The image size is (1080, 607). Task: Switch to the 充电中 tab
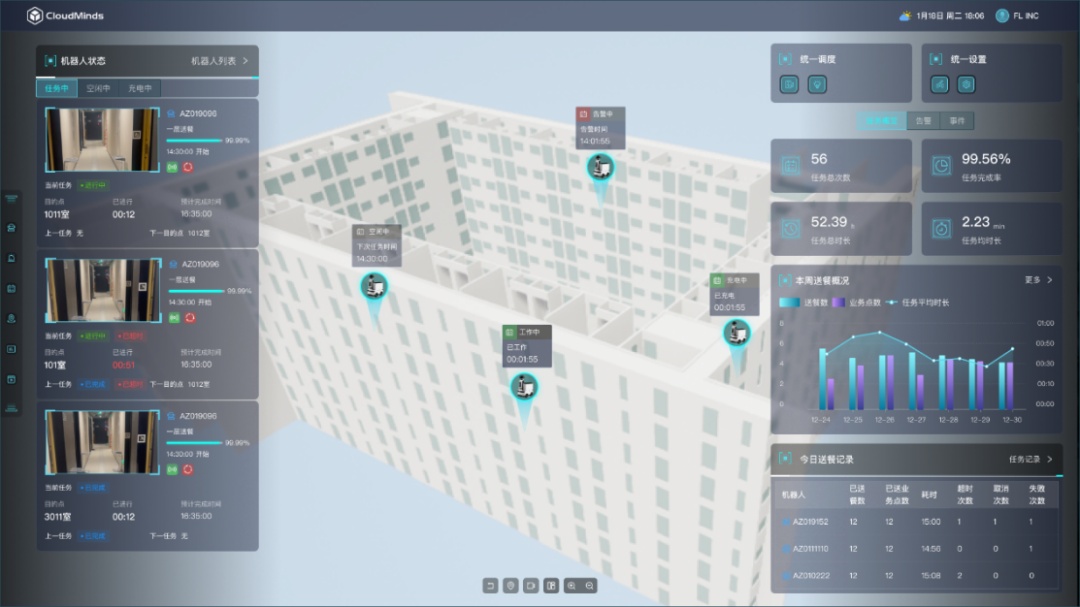(140, 88)
